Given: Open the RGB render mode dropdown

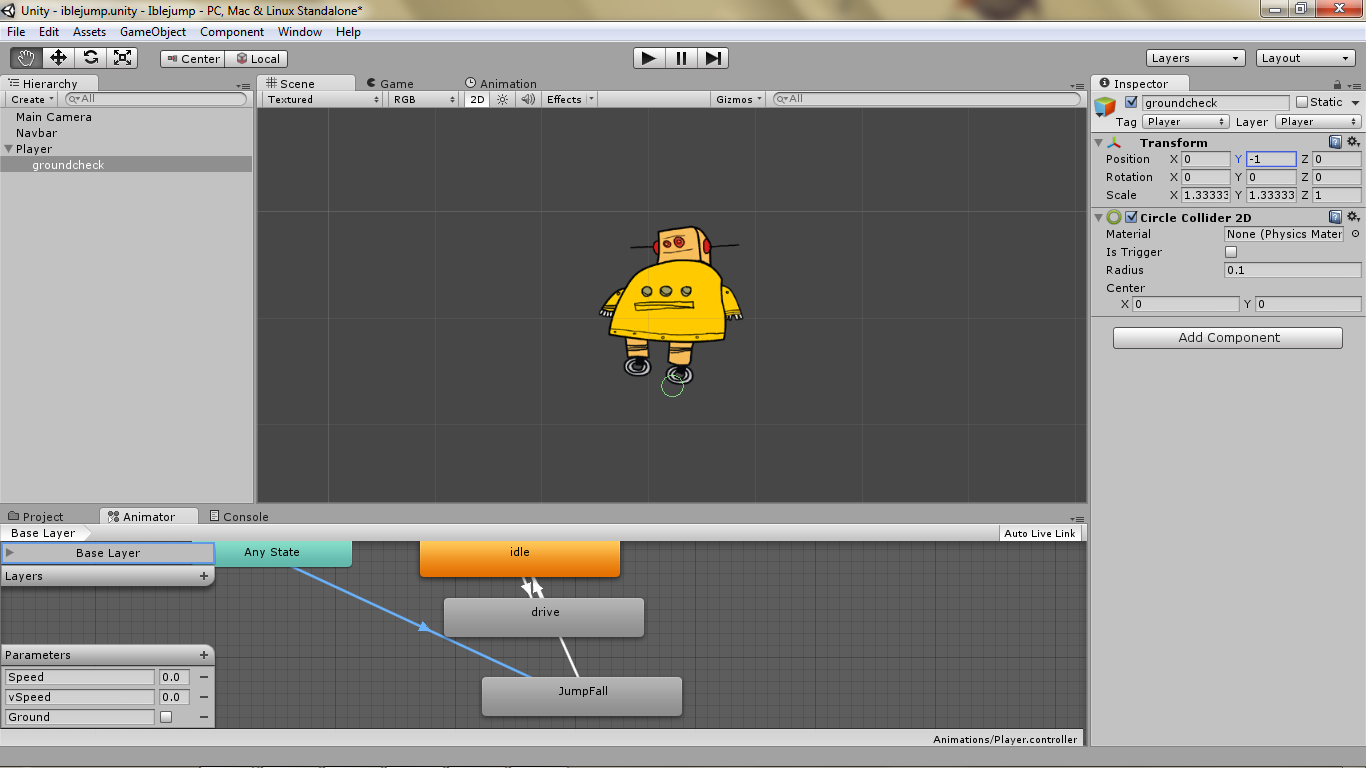Looking at the screenshot, I should point(424,99).
